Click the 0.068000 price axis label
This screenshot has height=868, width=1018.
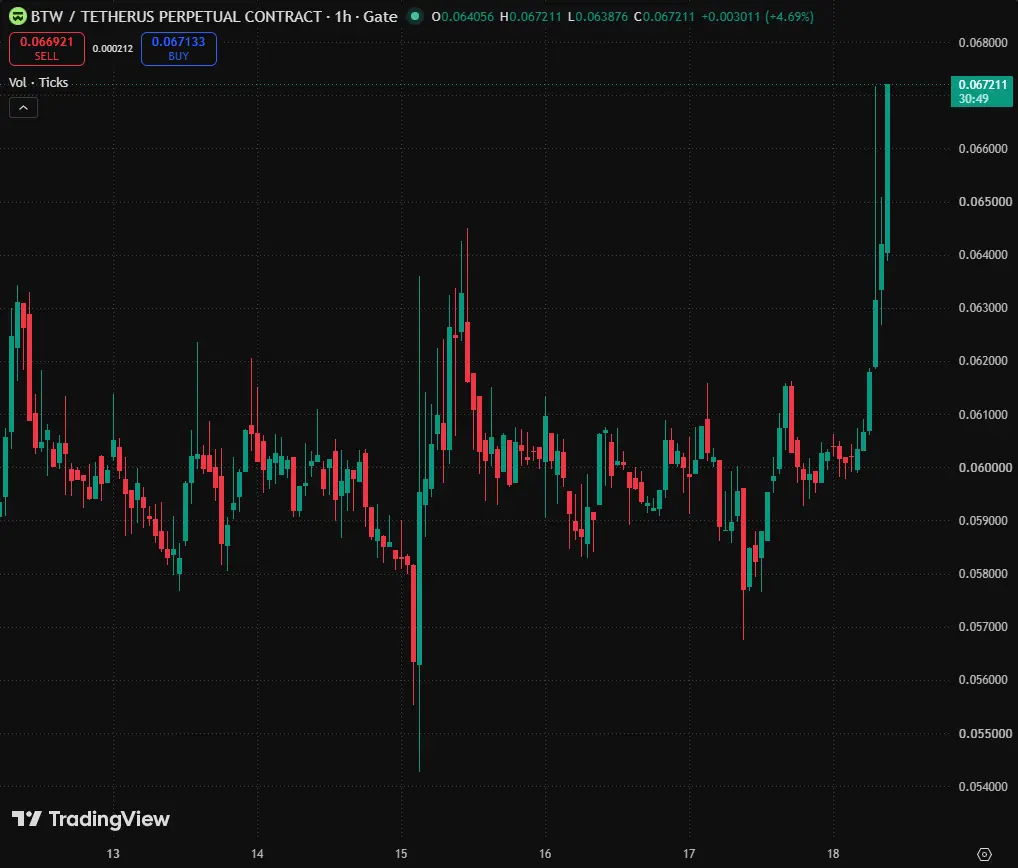click(x=982, y=43)
